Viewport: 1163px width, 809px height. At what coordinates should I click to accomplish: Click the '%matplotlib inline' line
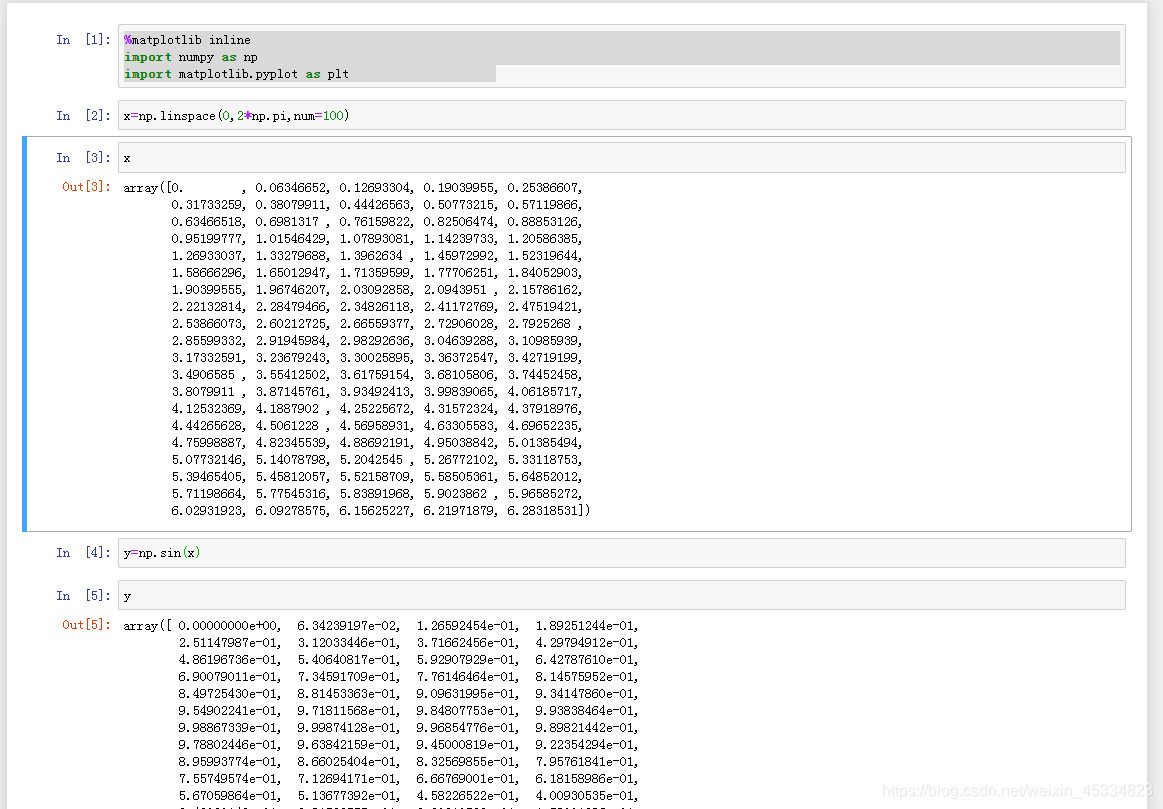coord(187,40)
